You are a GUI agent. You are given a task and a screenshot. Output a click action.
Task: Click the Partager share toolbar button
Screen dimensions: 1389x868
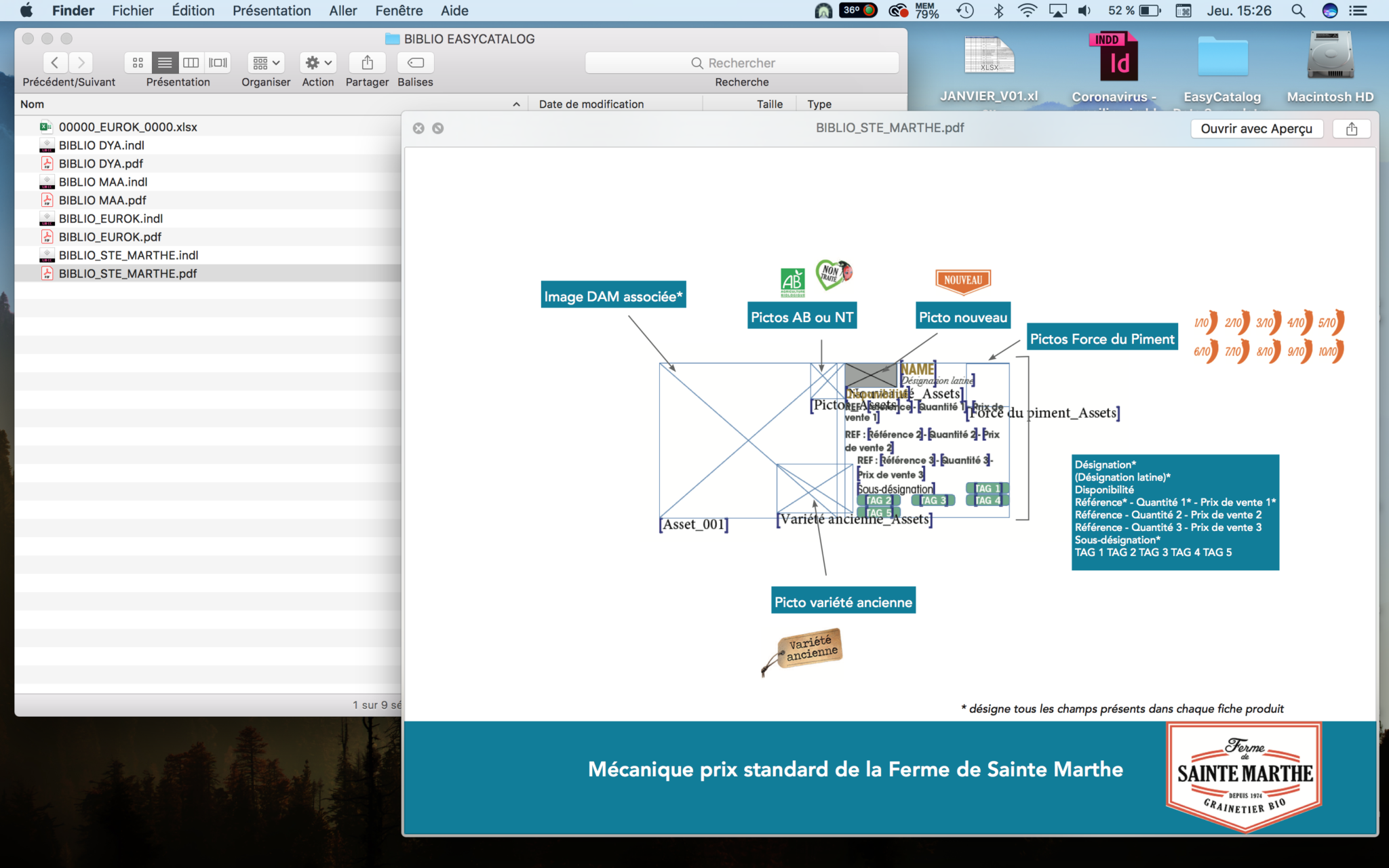[x=367, y=62]
